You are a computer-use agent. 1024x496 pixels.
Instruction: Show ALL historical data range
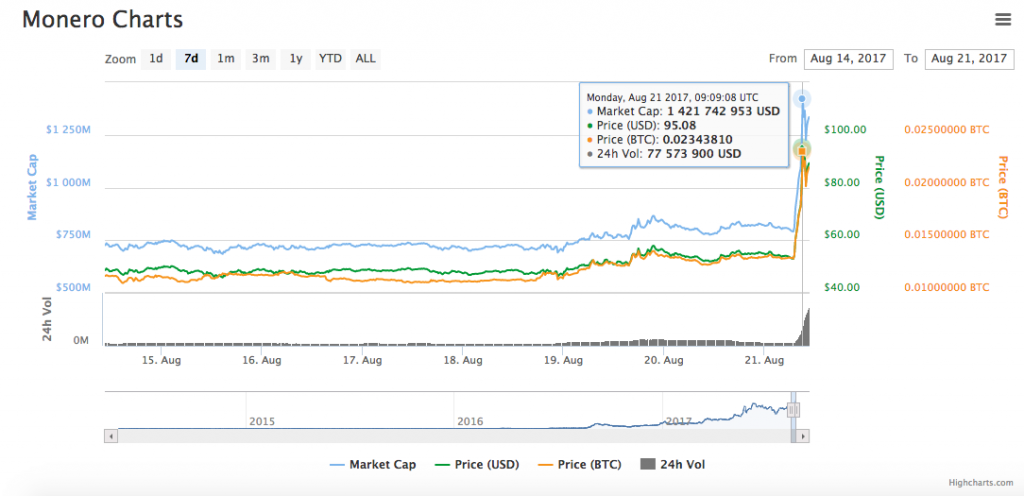(x=366, y=59)
